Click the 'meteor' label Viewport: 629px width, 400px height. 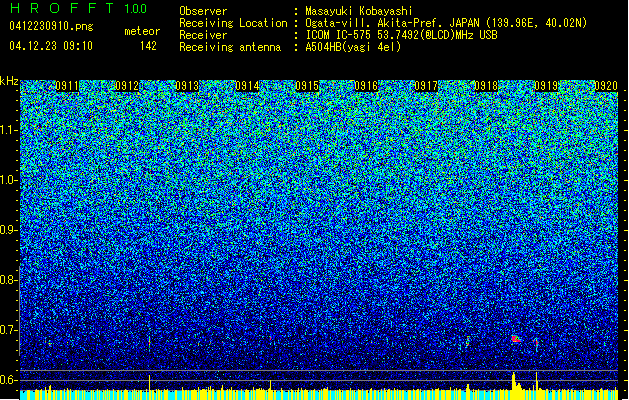[142, 31]
